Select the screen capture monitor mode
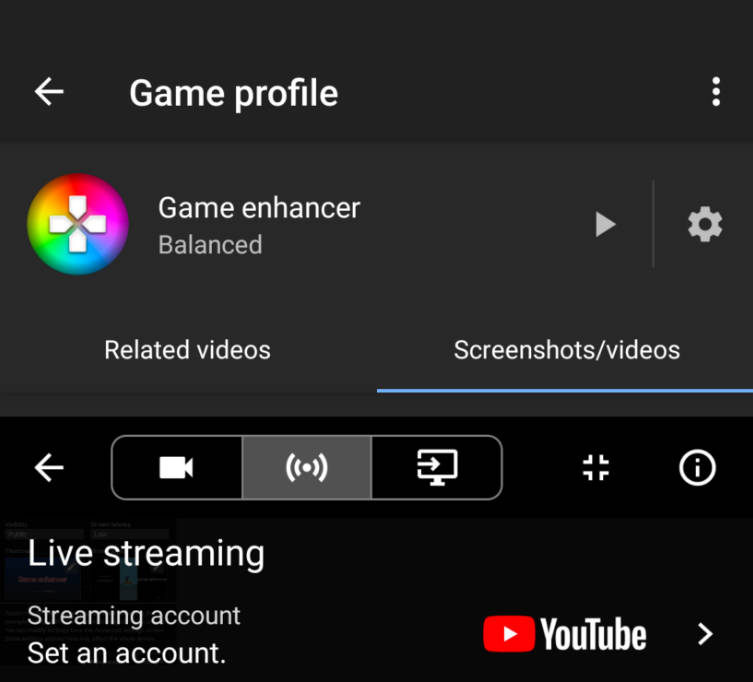 click(x=437, y=467)
